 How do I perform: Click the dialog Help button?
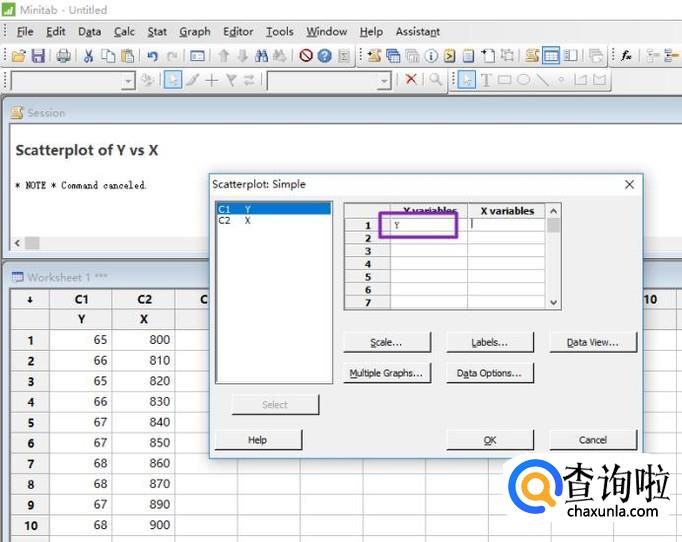pos(258,440)
